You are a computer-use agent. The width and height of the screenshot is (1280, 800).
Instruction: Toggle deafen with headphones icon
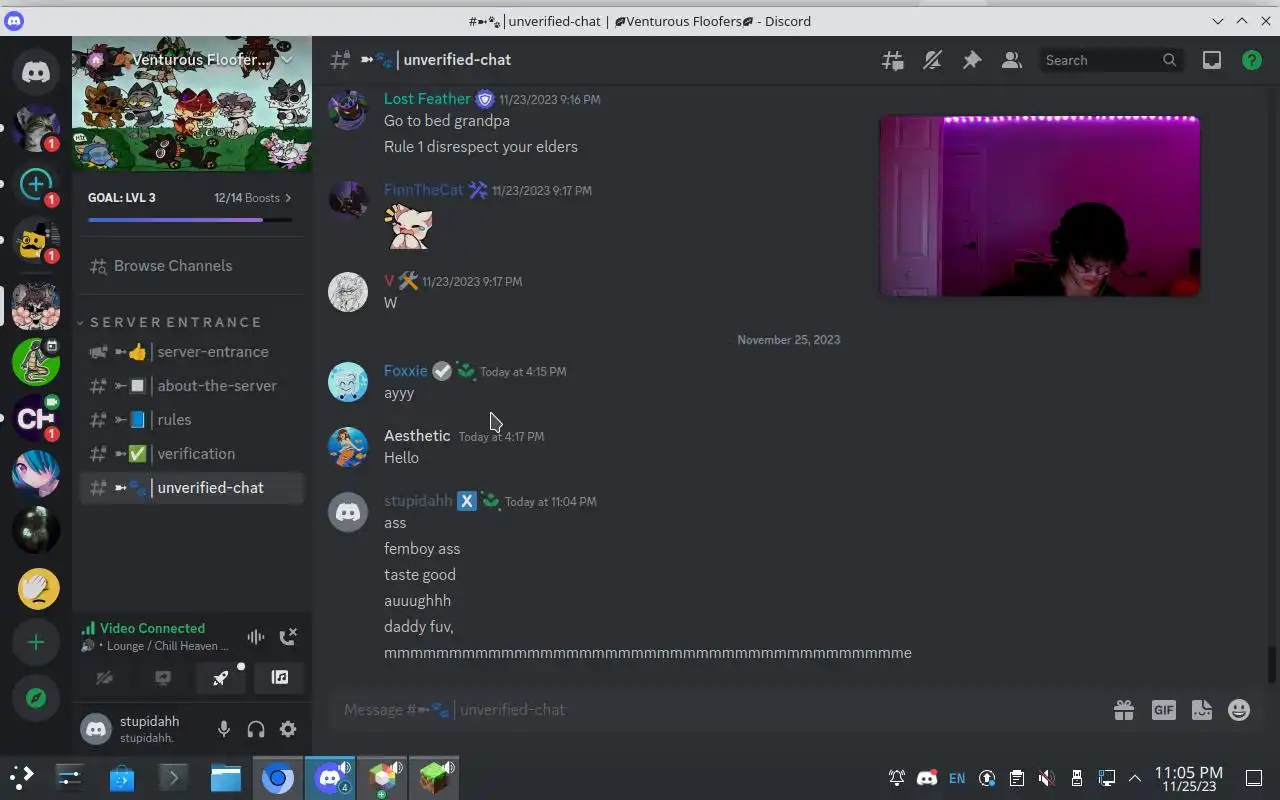(x=256, y=729)
